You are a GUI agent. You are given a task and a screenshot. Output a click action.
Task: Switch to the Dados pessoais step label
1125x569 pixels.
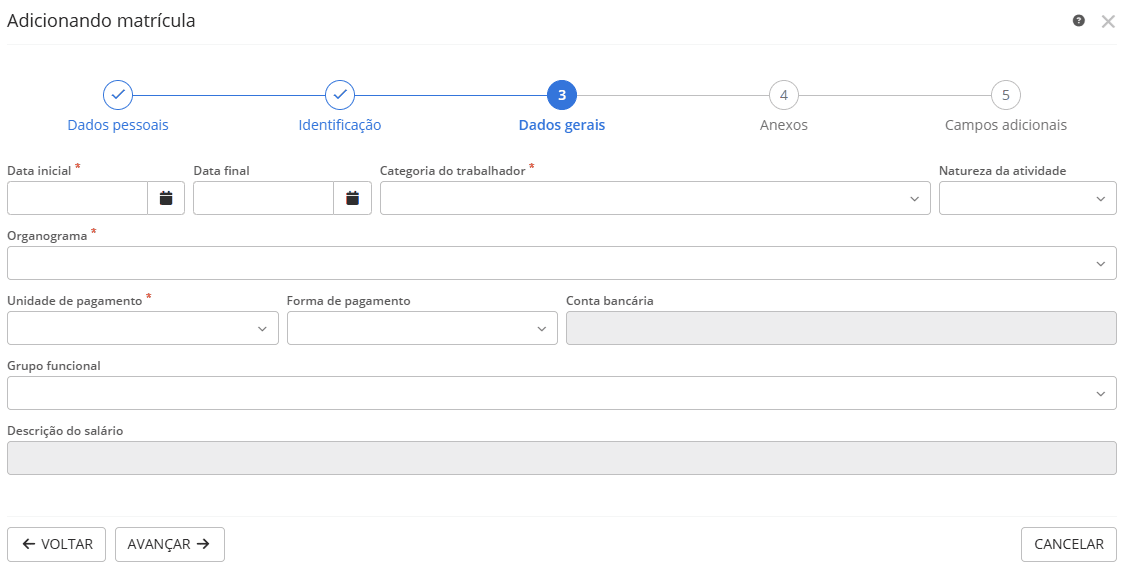point(118,126)
